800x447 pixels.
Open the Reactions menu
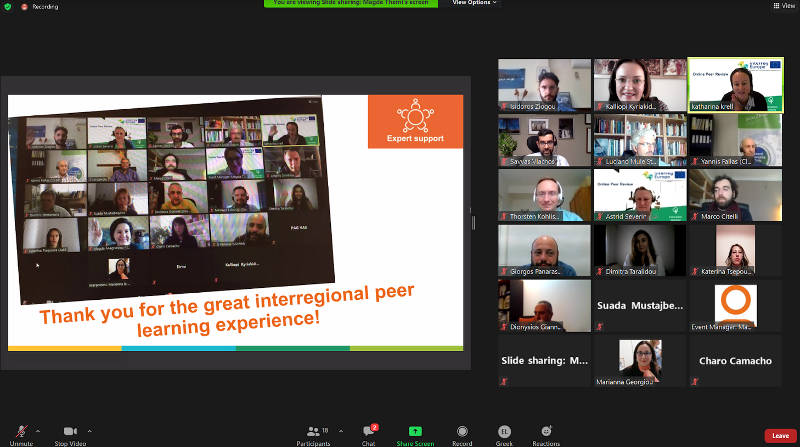[x=546, y=432]
